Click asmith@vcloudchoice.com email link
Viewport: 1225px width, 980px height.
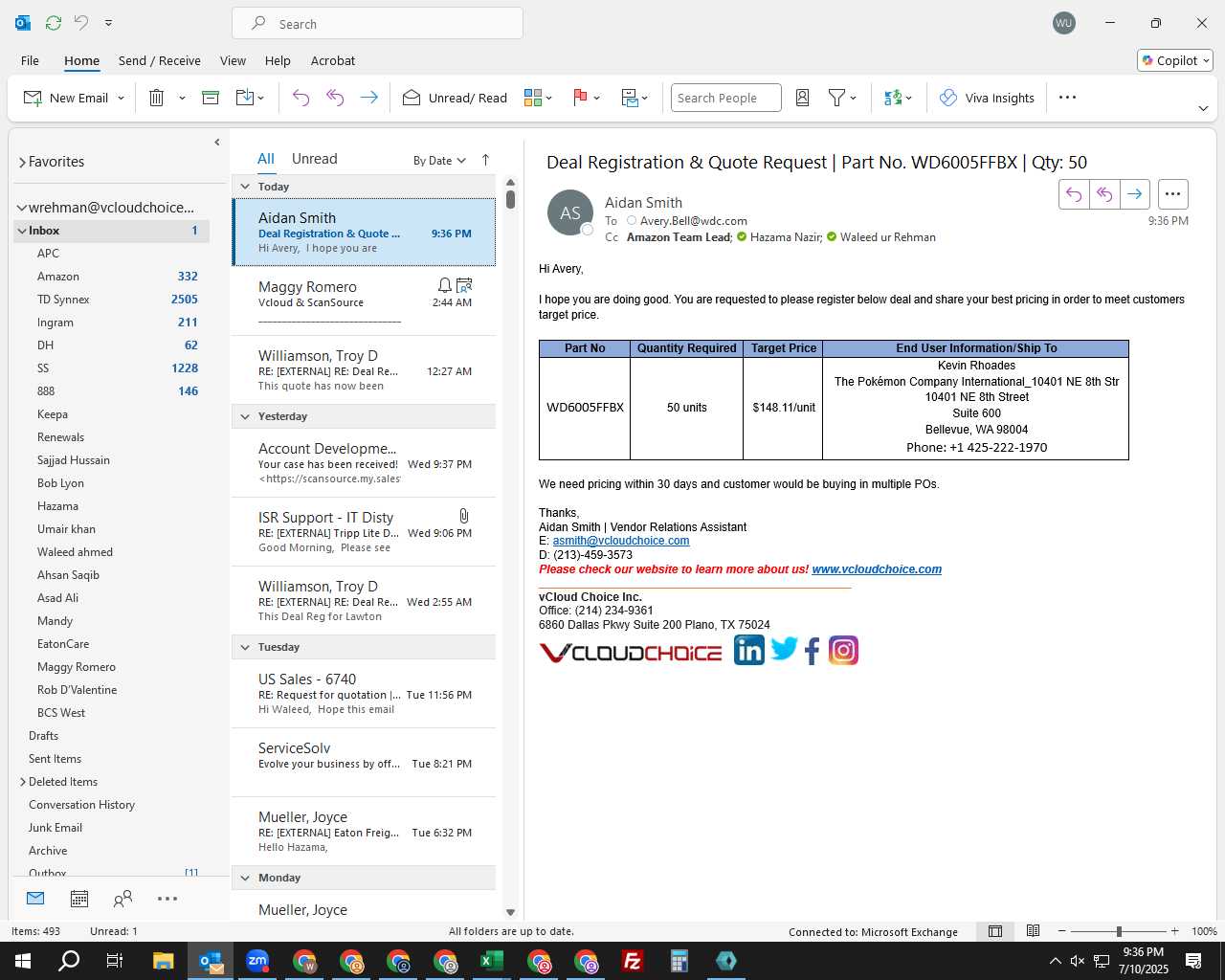click(x=621, y=541)
